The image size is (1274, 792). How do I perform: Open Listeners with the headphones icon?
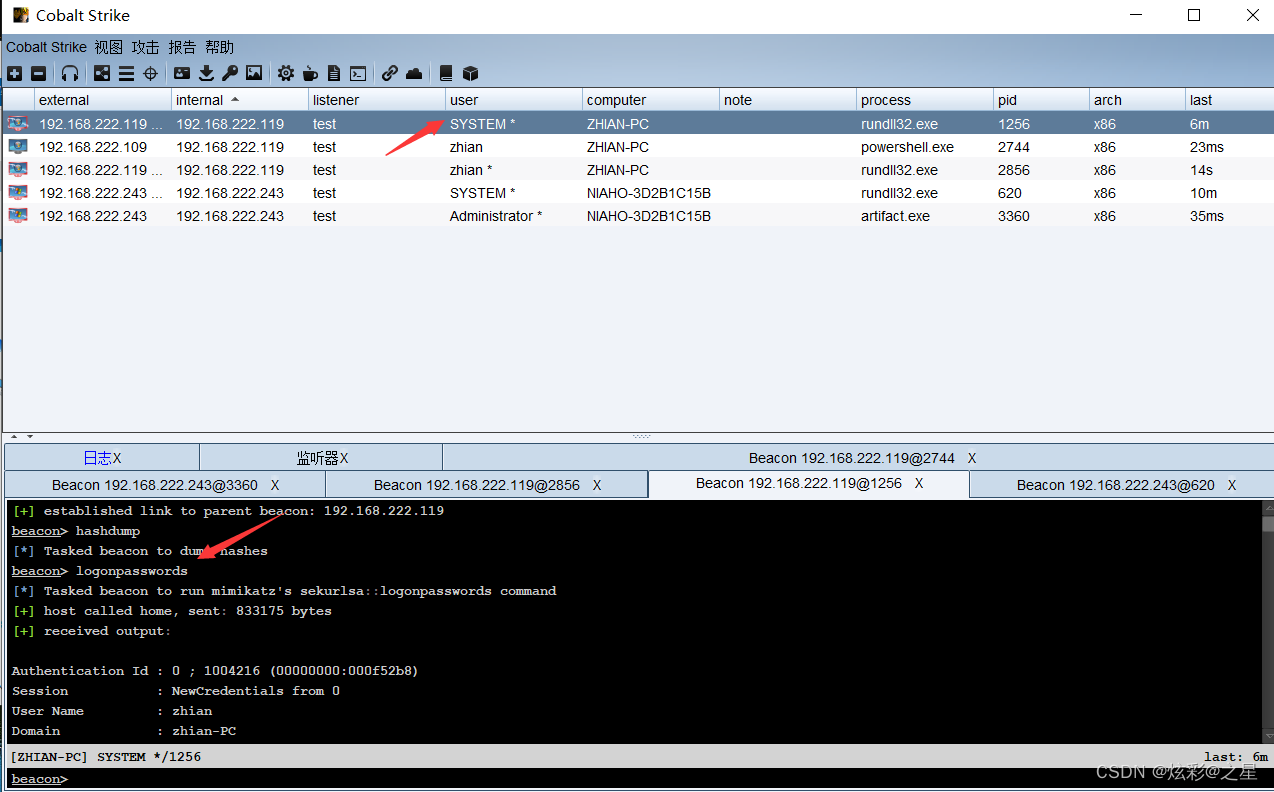(x=69, y=73)
